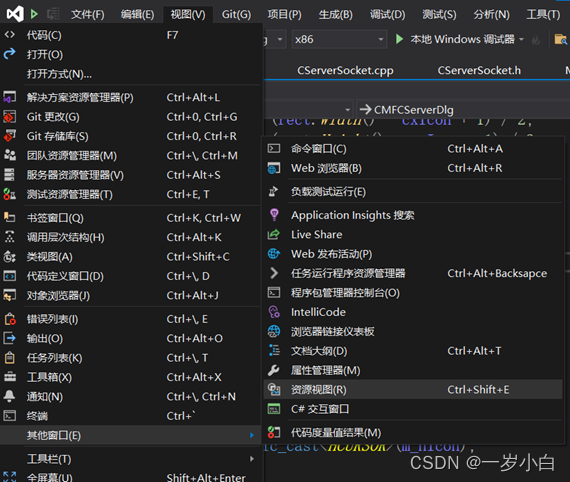Click the Call Hierarchy icon
Screen dimensions: 570x482
9,237
